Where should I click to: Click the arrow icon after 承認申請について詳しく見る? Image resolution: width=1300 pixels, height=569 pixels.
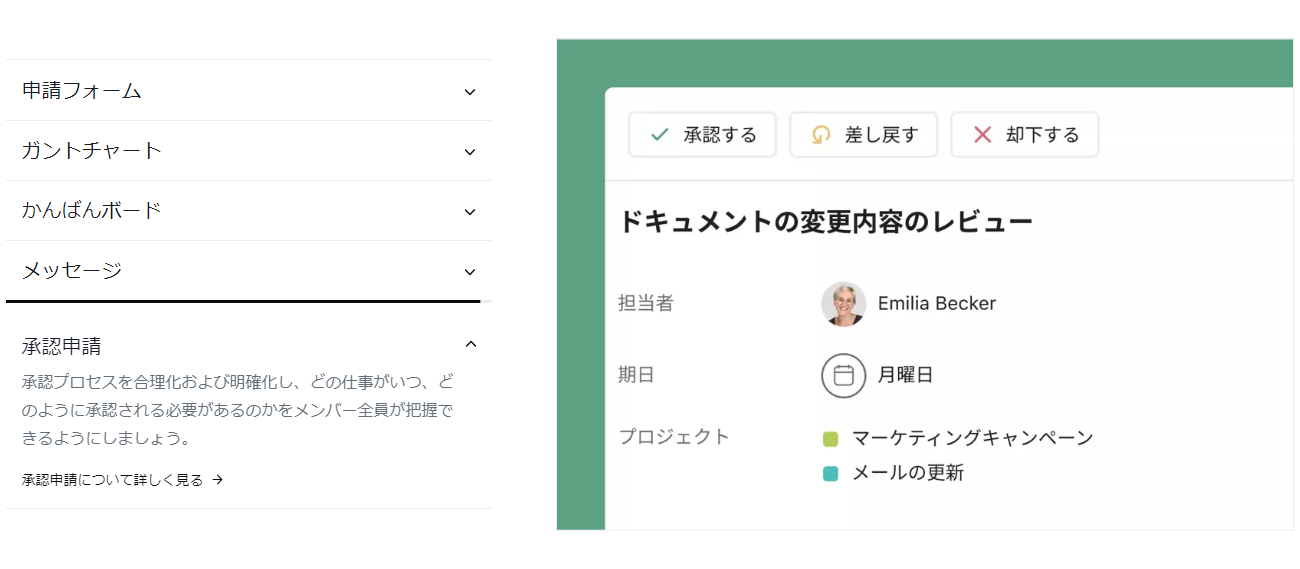tap(218, 480)
